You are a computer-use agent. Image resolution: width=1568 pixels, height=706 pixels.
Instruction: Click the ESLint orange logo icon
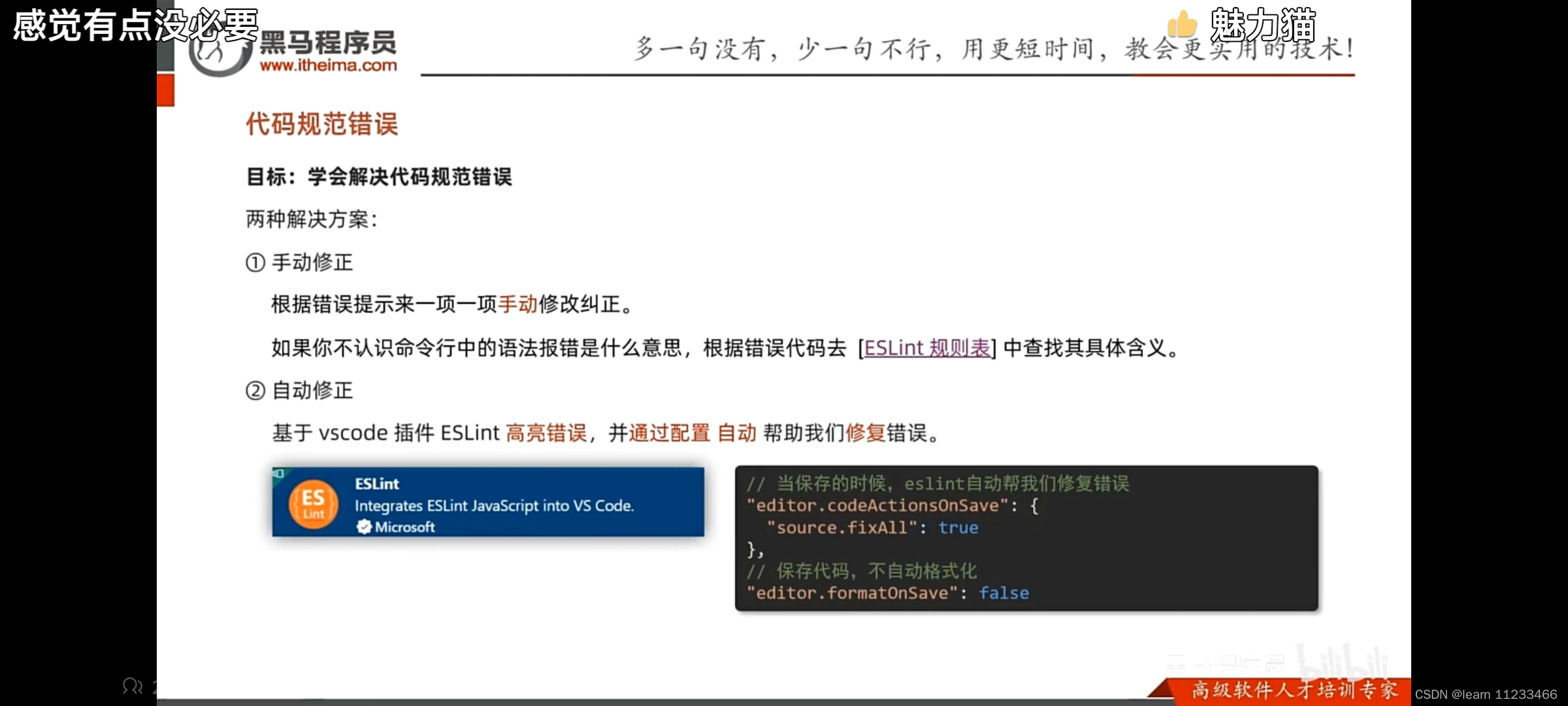pos(313,504)
